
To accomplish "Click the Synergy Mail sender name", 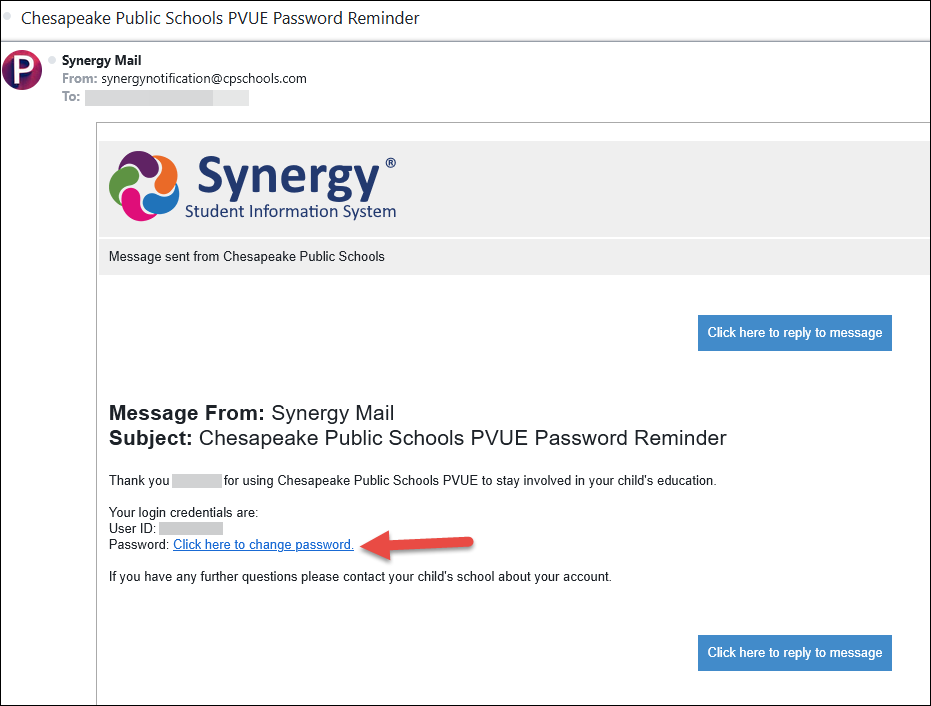I will 102,60.
